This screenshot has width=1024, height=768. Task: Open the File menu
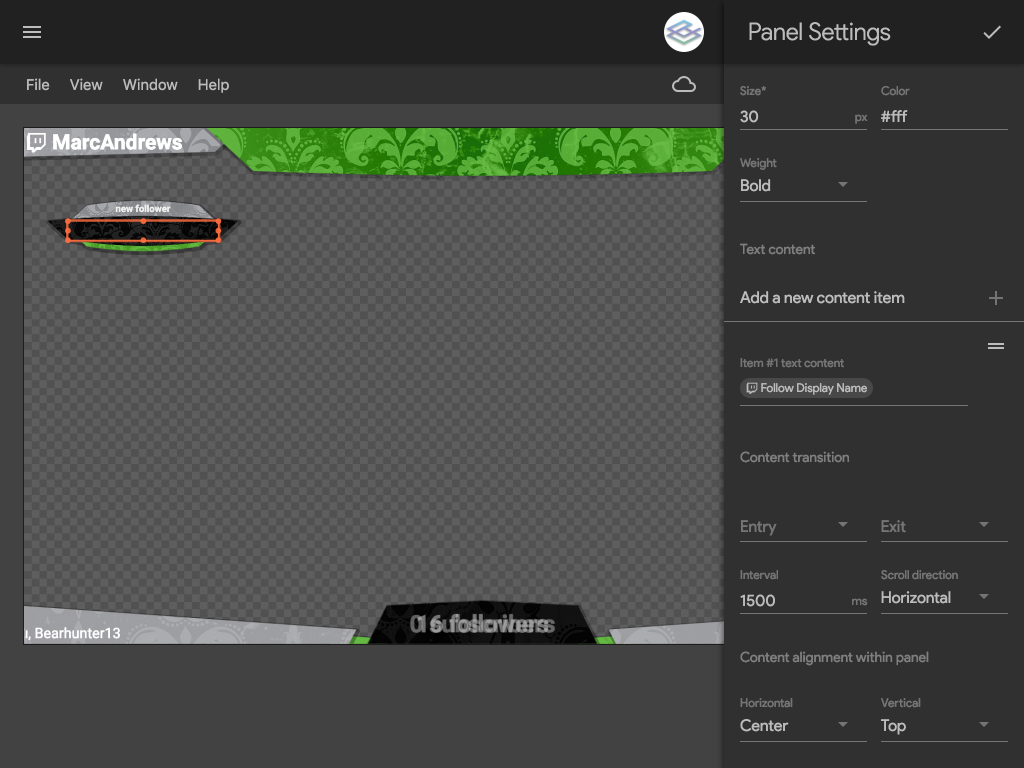pyautogui.click(x=37, y=85)
